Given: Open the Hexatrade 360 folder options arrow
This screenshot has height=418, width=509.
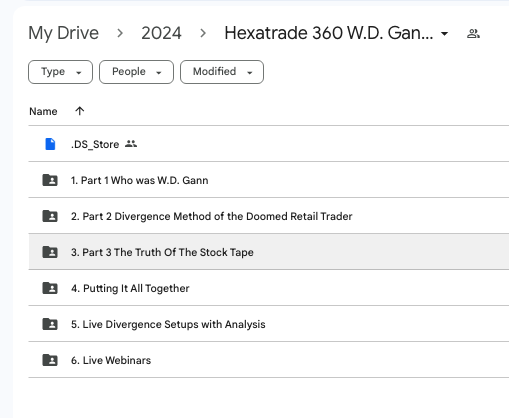Looking at the screenshot, I should point(444,33).
